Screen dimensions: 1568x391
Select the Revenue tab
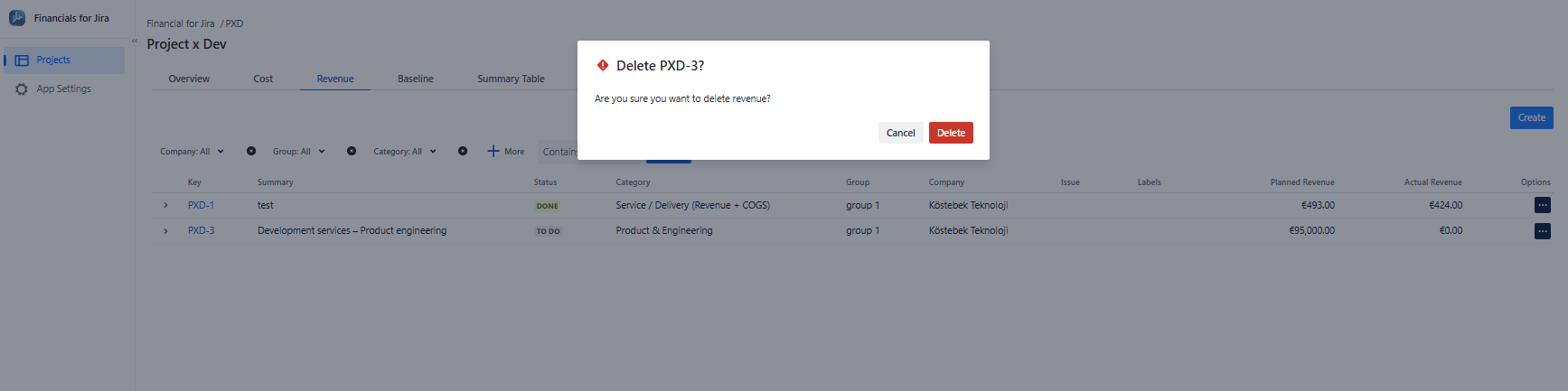click(335, 79)
